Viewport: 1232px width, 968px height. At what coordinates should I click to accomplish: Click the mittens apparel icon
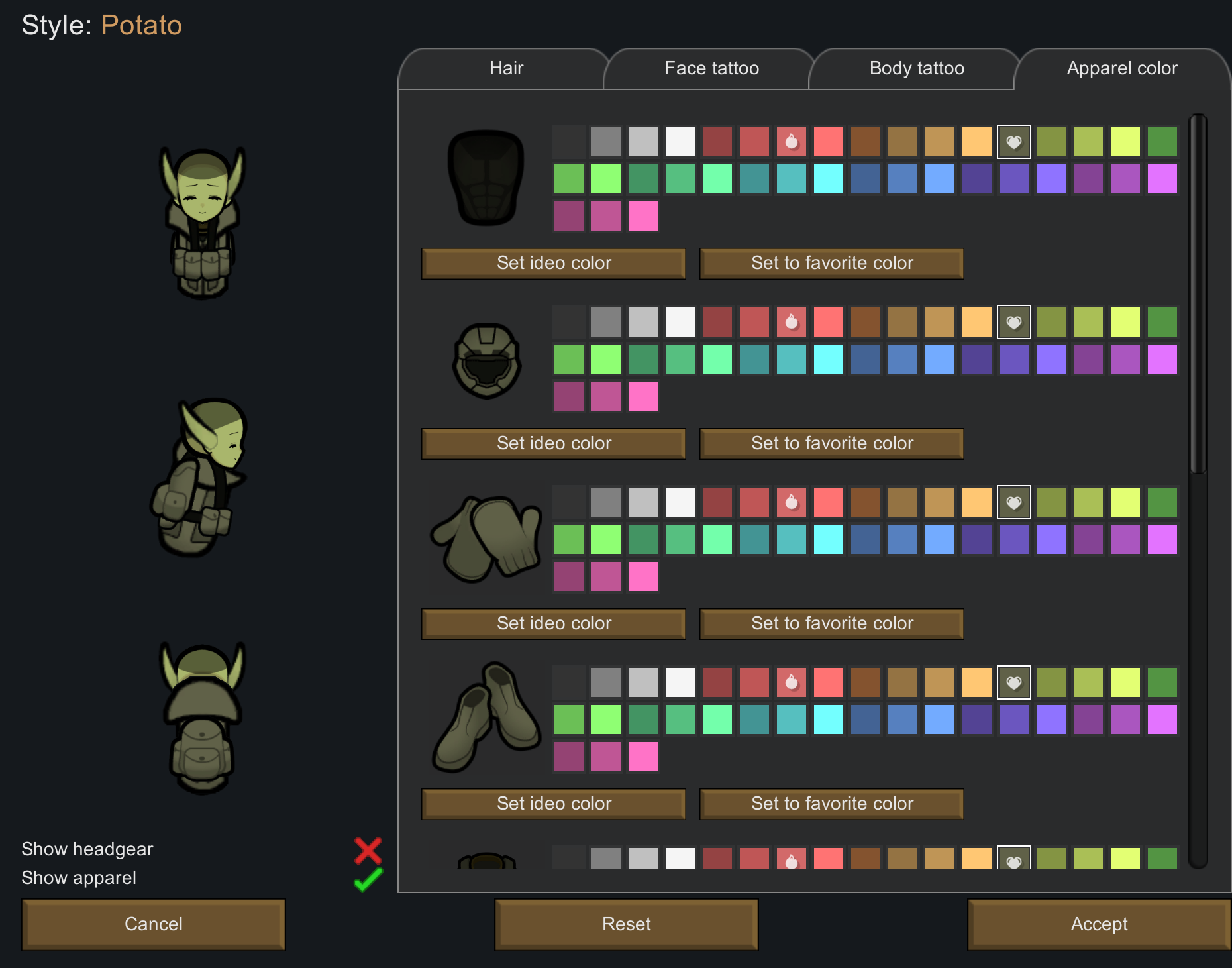[x=486, y=539]
